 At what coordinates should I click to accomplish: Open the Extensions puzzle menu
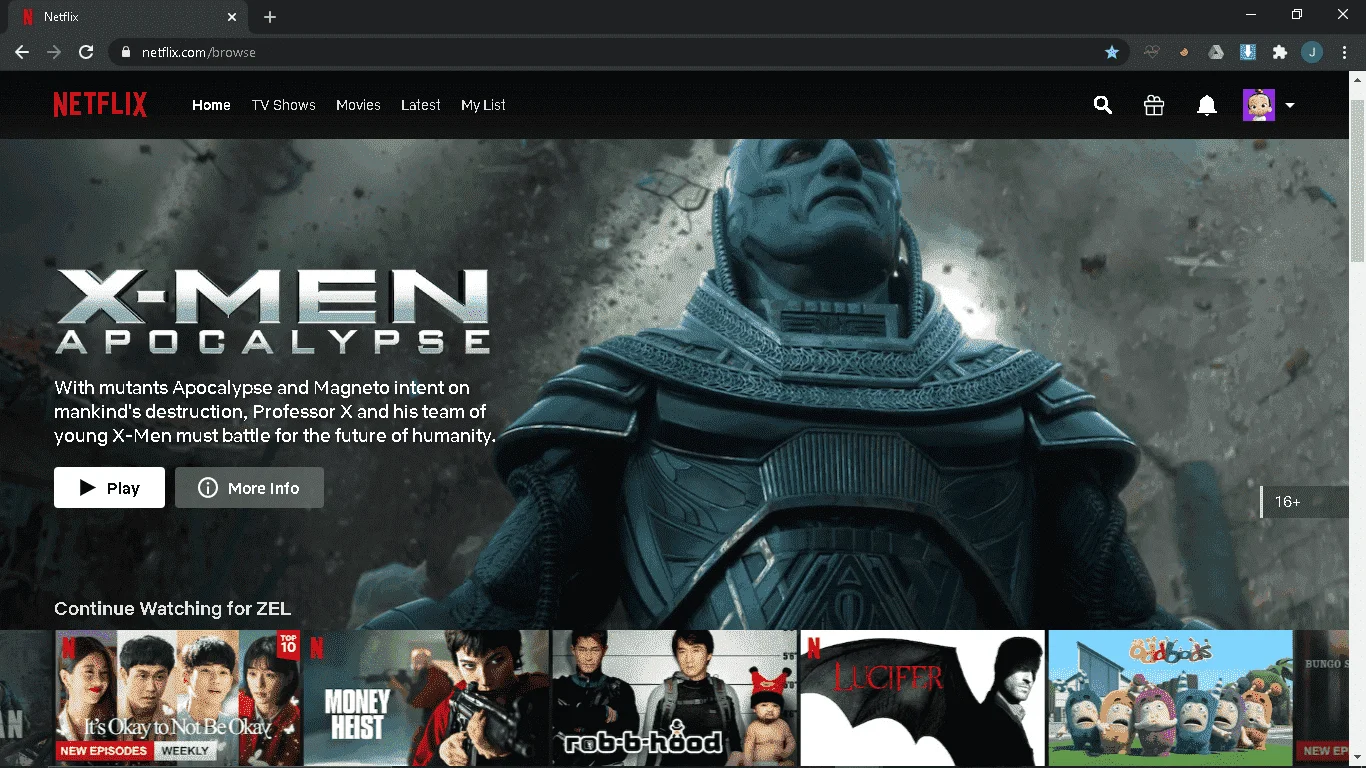1280,52
